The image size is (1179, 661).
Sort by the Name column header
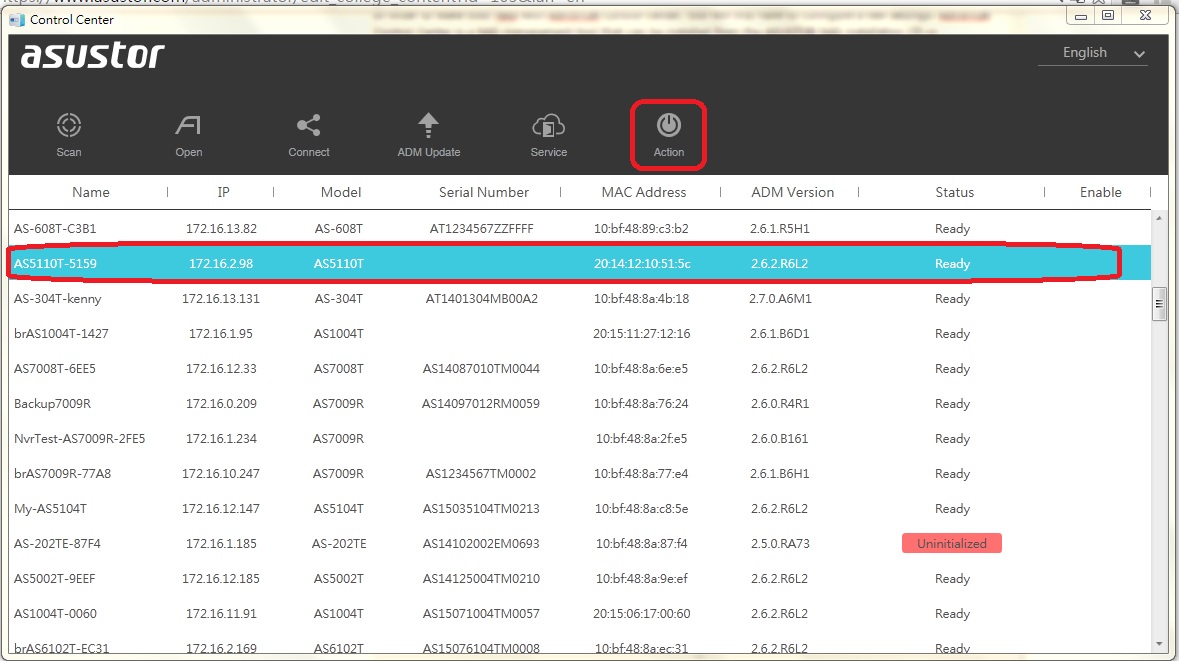(x=91, y=193)
